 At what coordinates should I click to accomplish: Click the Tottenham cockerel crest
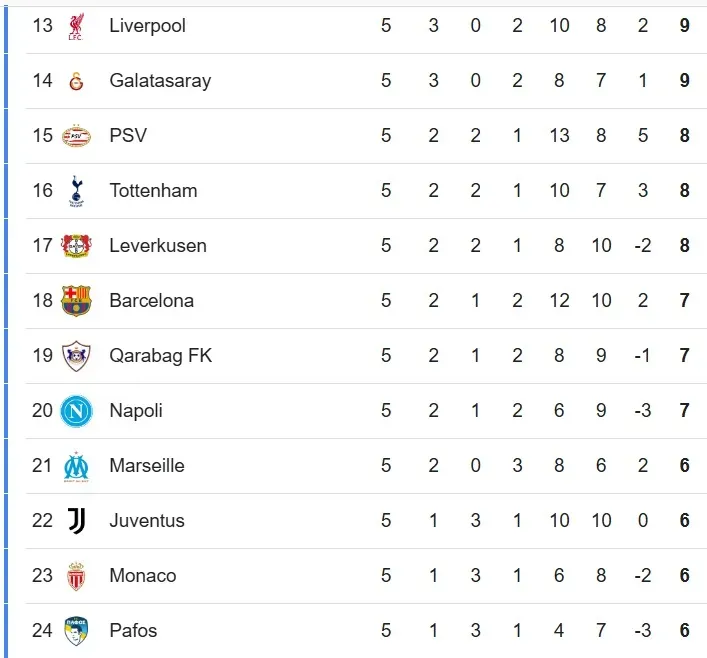(76, 191)
